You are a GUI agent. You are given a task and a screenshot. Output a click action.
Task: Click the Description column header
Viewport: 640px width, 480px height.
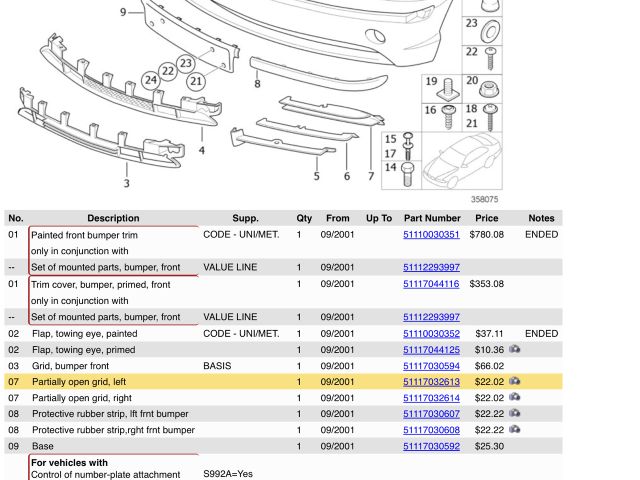click(113, 218)
